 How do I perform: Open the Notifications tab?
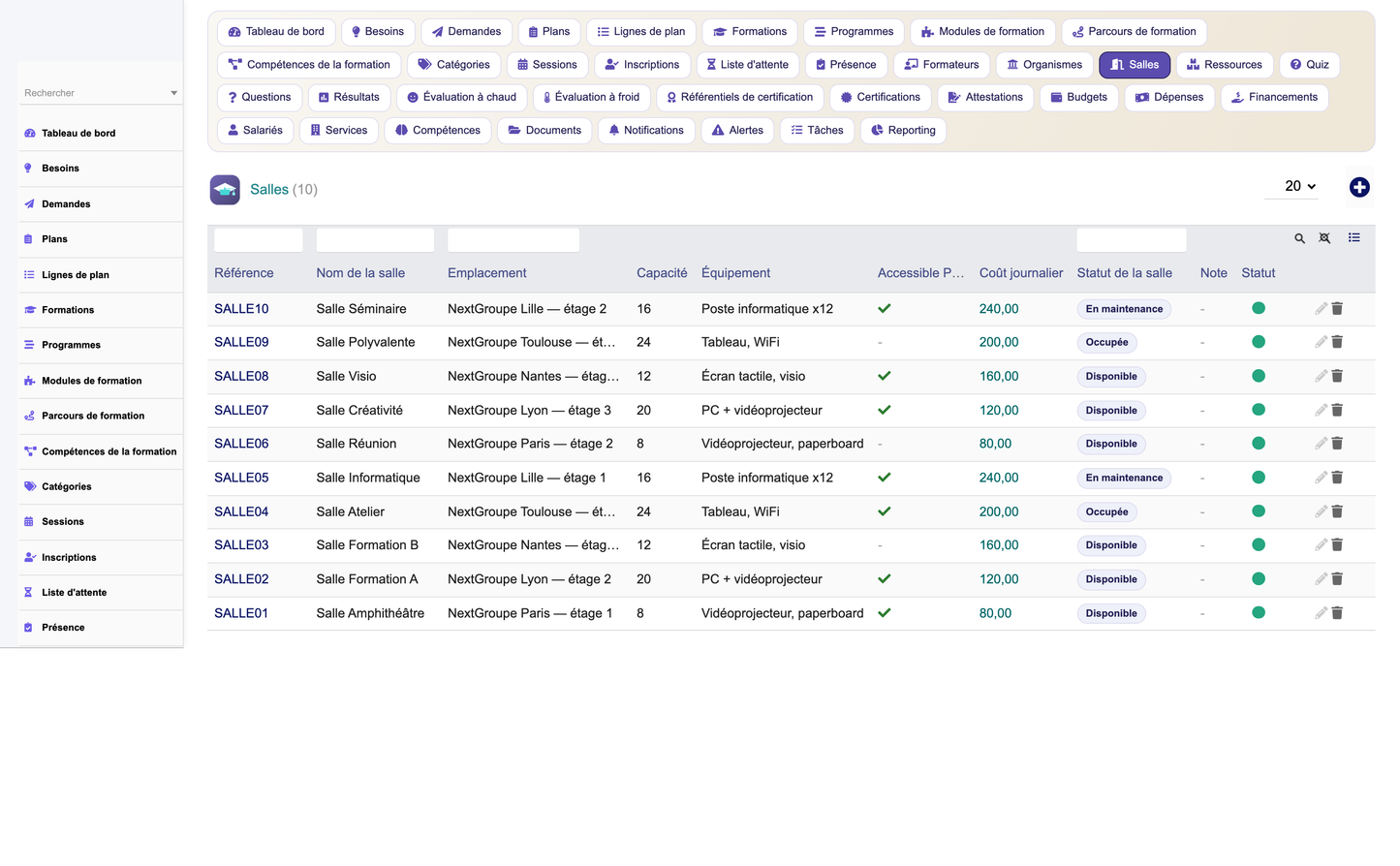coord(646,131)
